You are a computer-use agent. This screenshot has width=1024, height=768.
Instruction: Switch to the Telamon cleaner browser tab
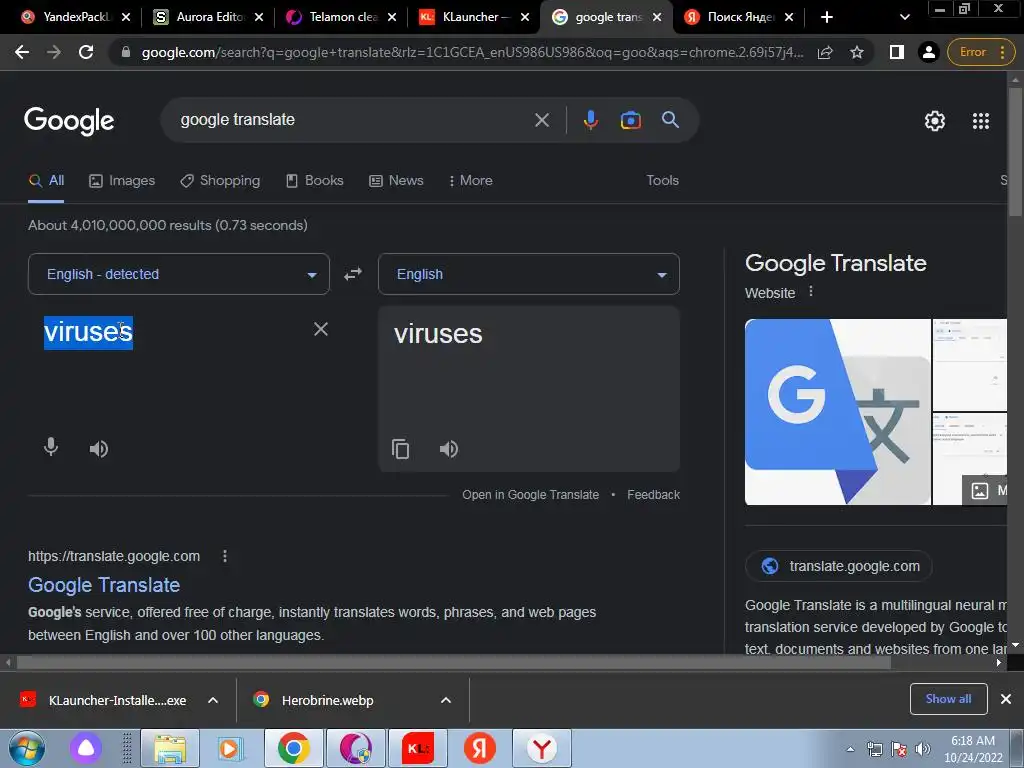coord(341,18)
